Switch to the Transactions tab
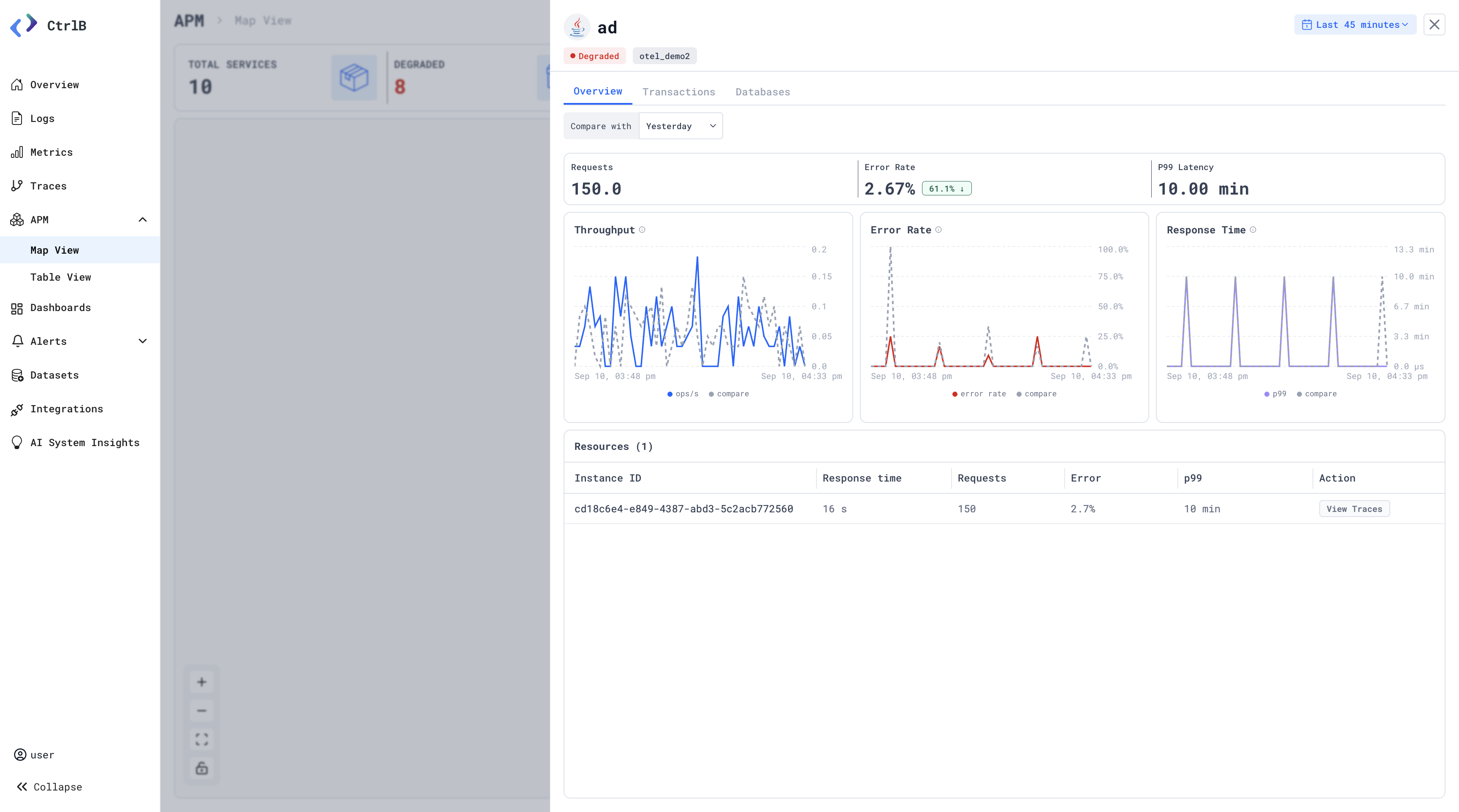This screenshot has height=812, width=1459. coord(678,92)
